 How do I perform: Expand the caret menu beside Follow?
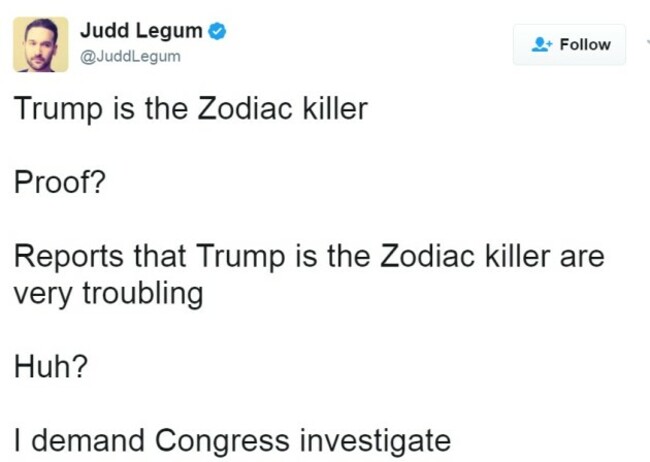[x=648, y=42]
